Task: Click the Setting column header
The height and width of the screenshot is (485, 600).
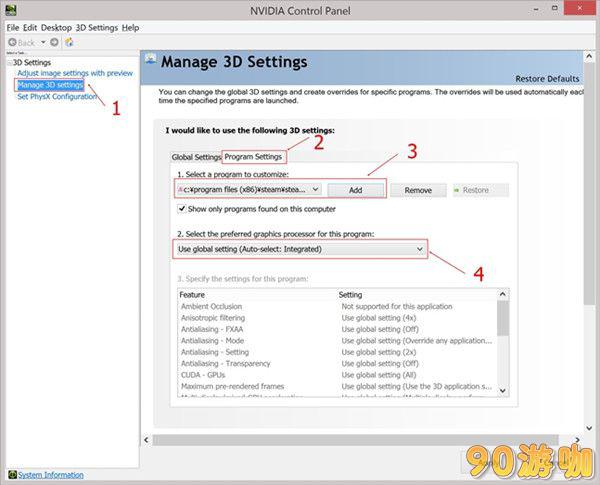Action: pyautogui.click(x=351, y=295)
